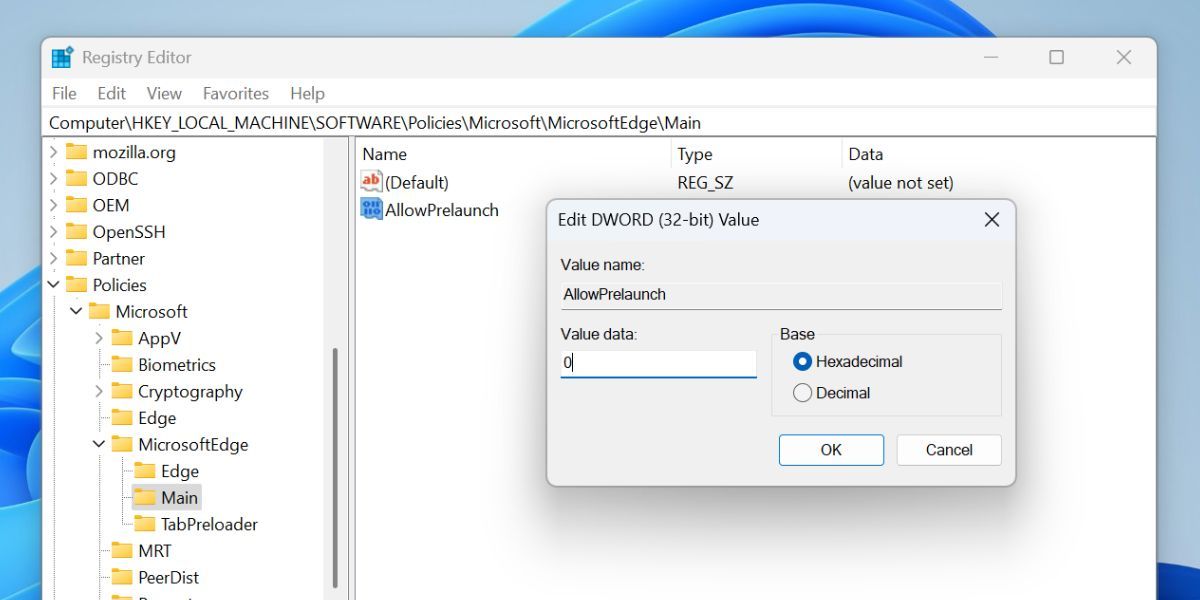Click the MRT folder icon
This screenshot has width=1200, height=600.
point(123,550)
